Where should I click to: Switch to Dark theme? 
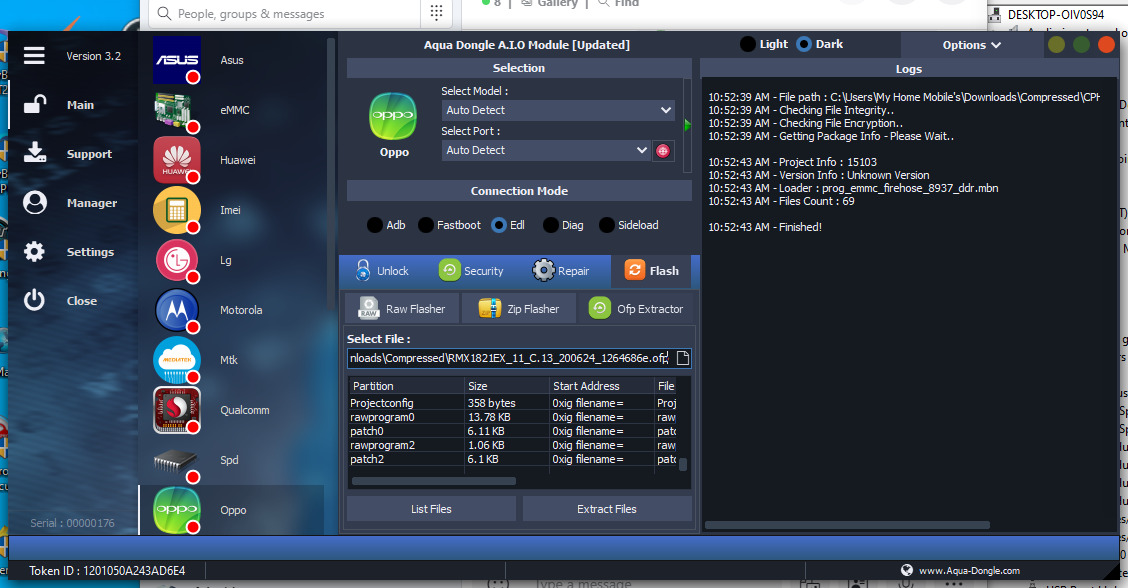coord(820,44)
